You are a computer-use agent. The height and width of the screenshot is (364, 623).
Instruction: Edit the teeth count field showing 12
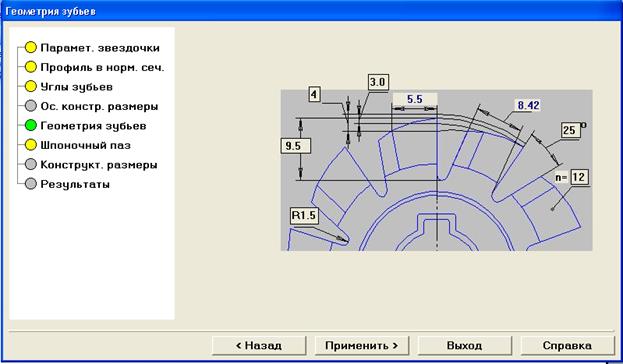579,177
